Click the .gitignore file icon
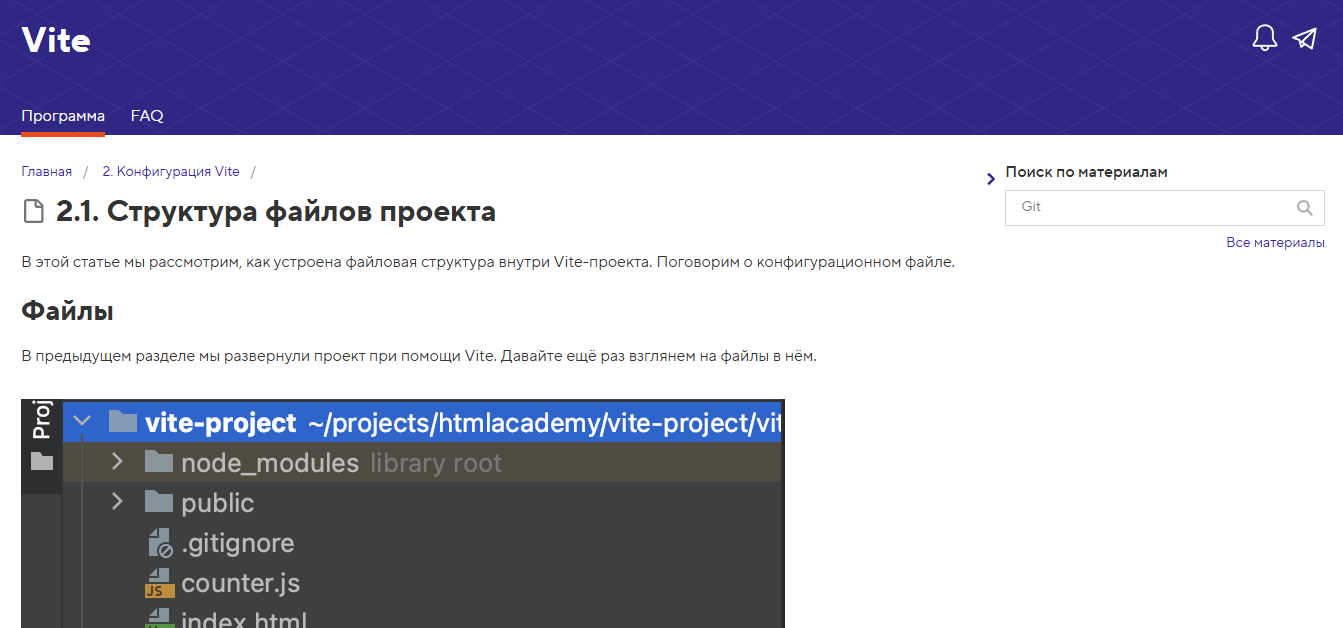Screen dimensions: 1343x628 coord(160,543)
